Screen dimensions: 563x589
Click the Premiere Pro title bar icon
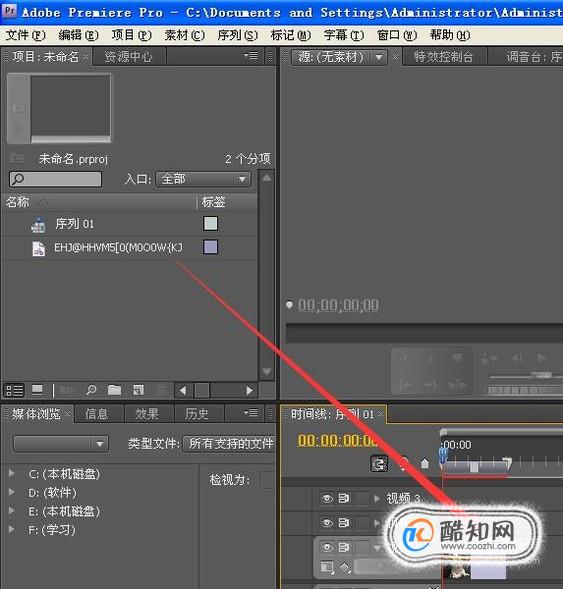tap(9, 11)
